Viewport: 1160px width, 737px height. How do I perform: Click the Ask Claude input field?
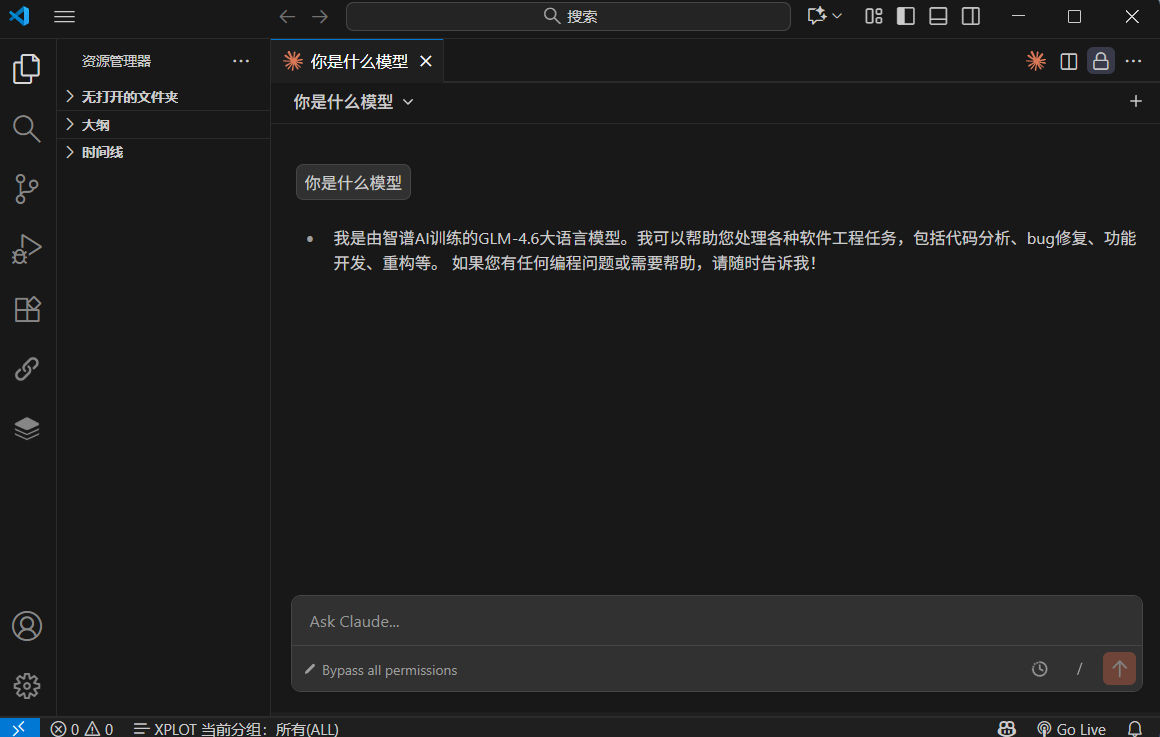point(716,621)
